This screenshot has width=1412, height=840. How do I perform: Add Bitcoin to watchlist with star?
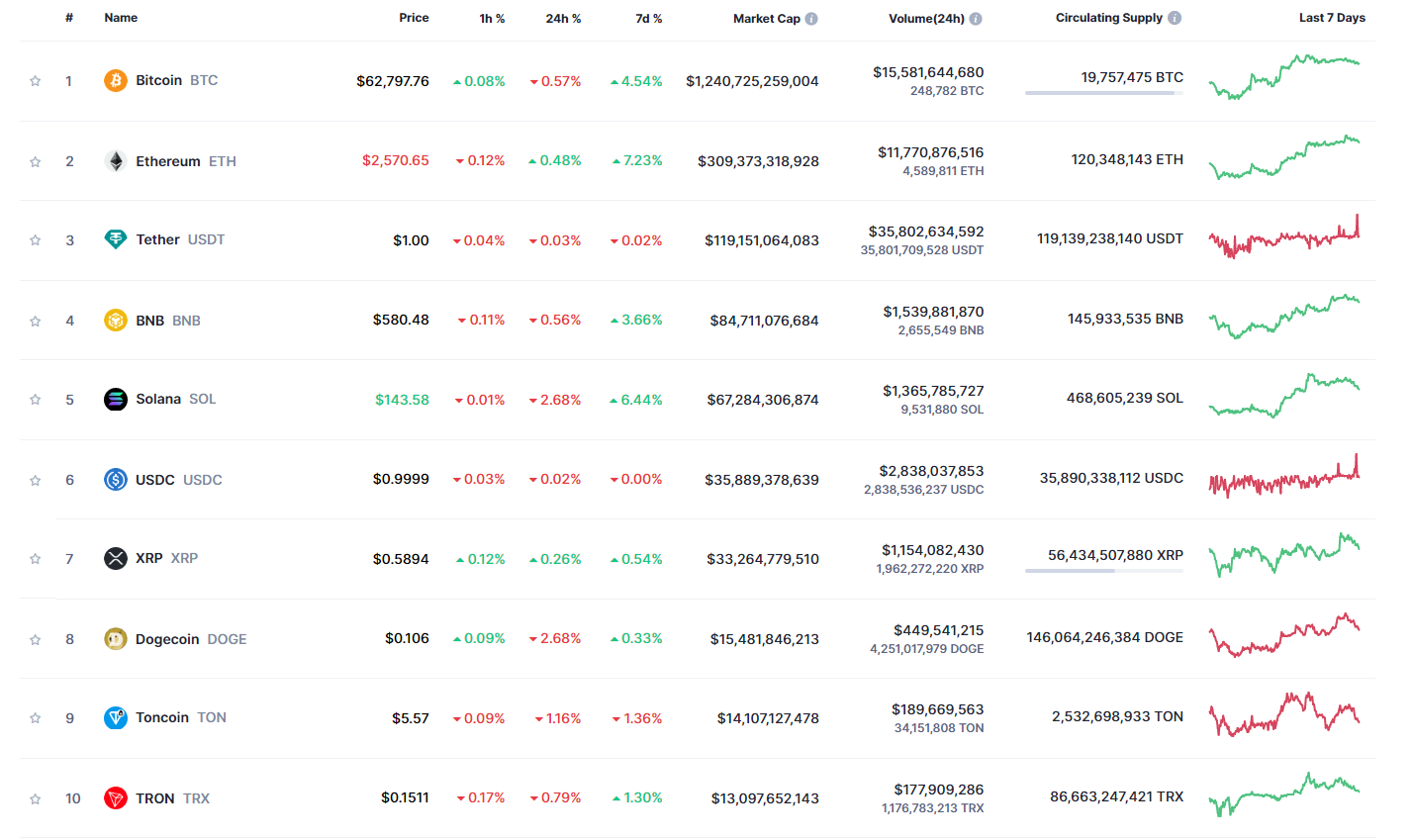point(36,81)
